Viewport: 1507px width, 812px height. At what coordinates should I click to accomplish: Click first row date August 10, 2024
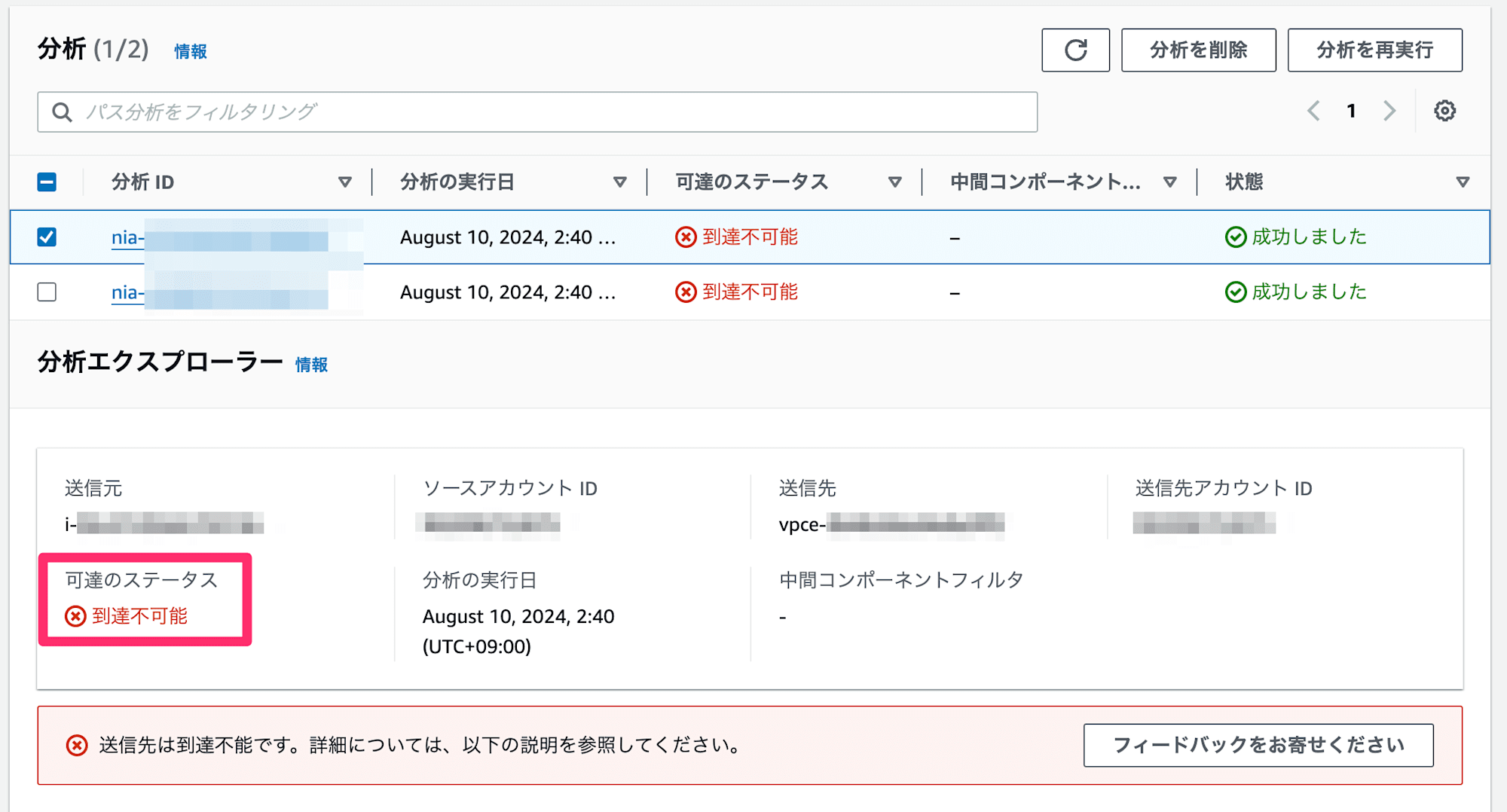tap(508, 237)
